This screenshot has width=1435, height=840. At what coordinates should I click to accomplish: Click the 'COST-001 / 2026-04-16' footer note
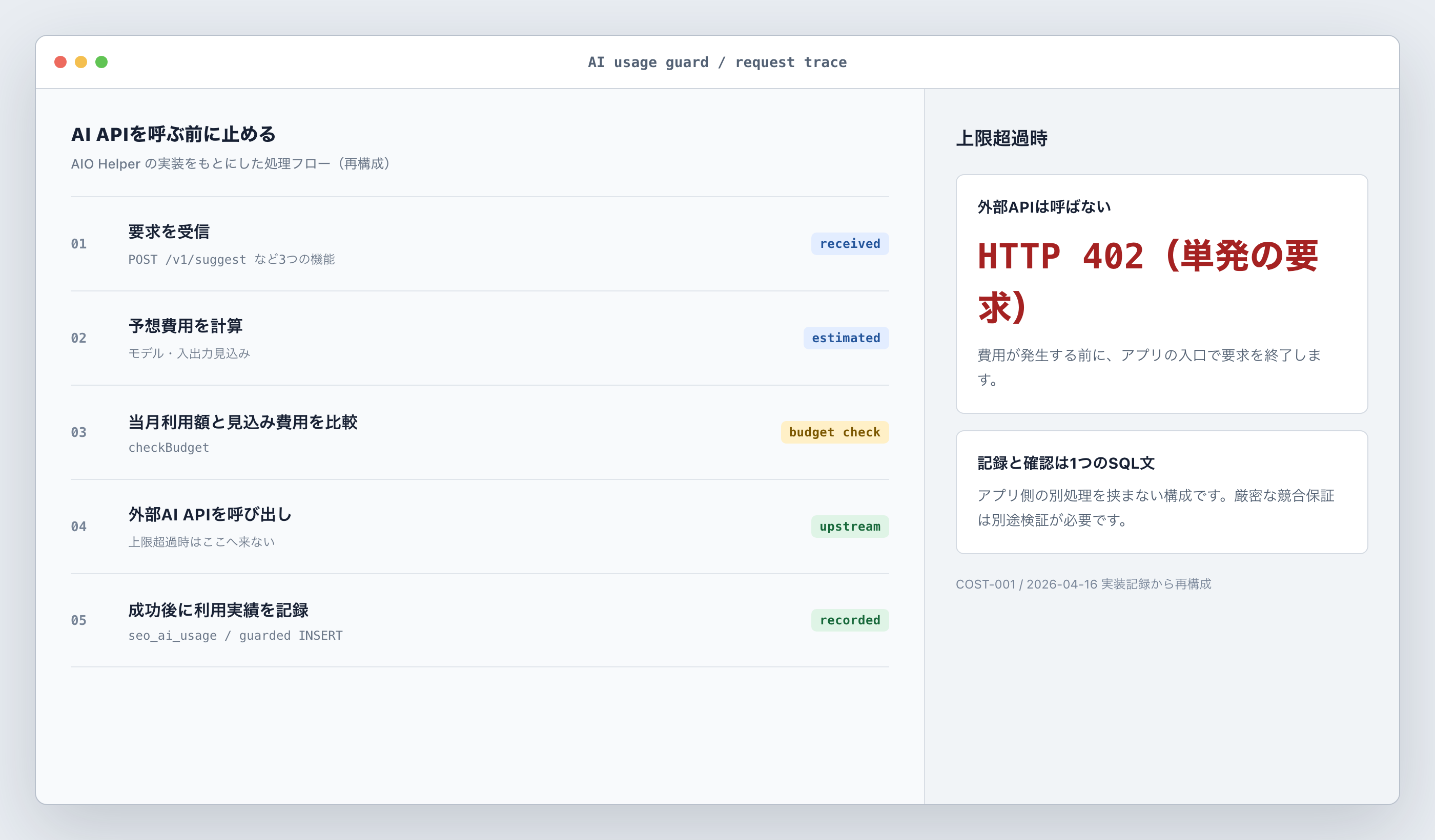1083,584
